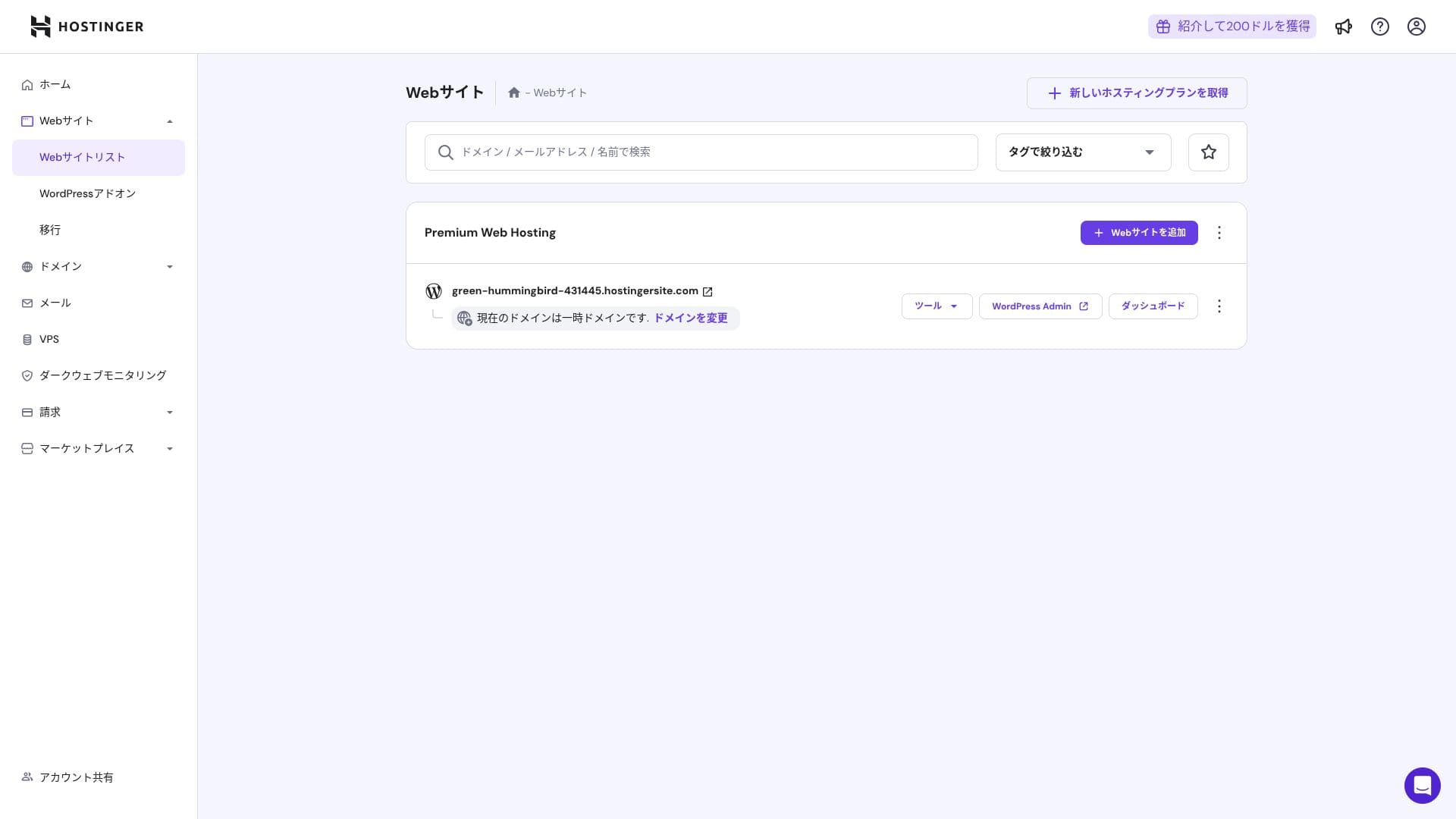Select WordPressアドオン in sidebar
The image size is (1456, 819).
pyautogui.click(x=99, y=194)
